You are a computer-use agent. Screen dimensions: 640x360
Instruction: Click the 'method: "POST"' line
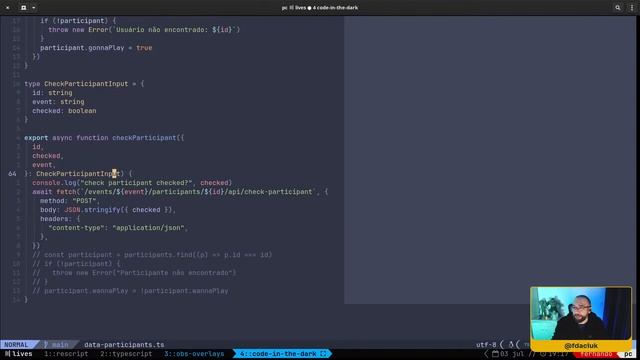70,201
